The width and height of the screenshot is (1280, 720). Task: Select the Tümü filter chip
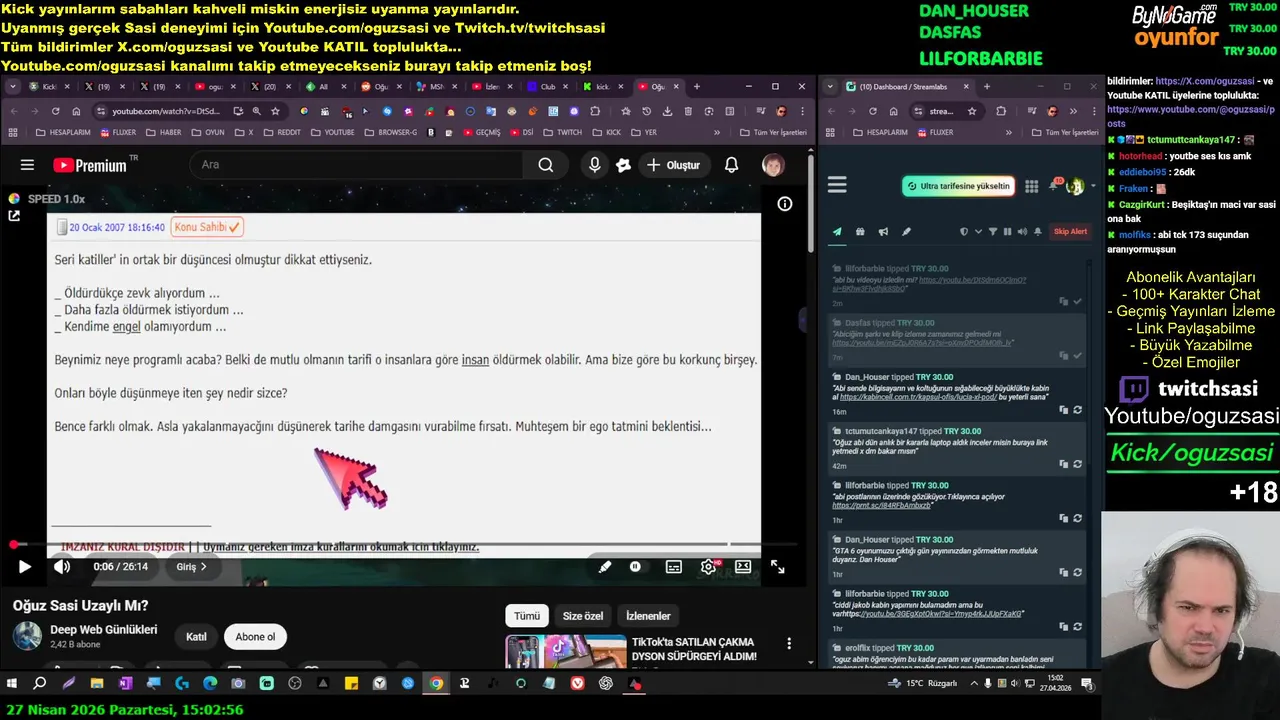[x=527, y=616]
